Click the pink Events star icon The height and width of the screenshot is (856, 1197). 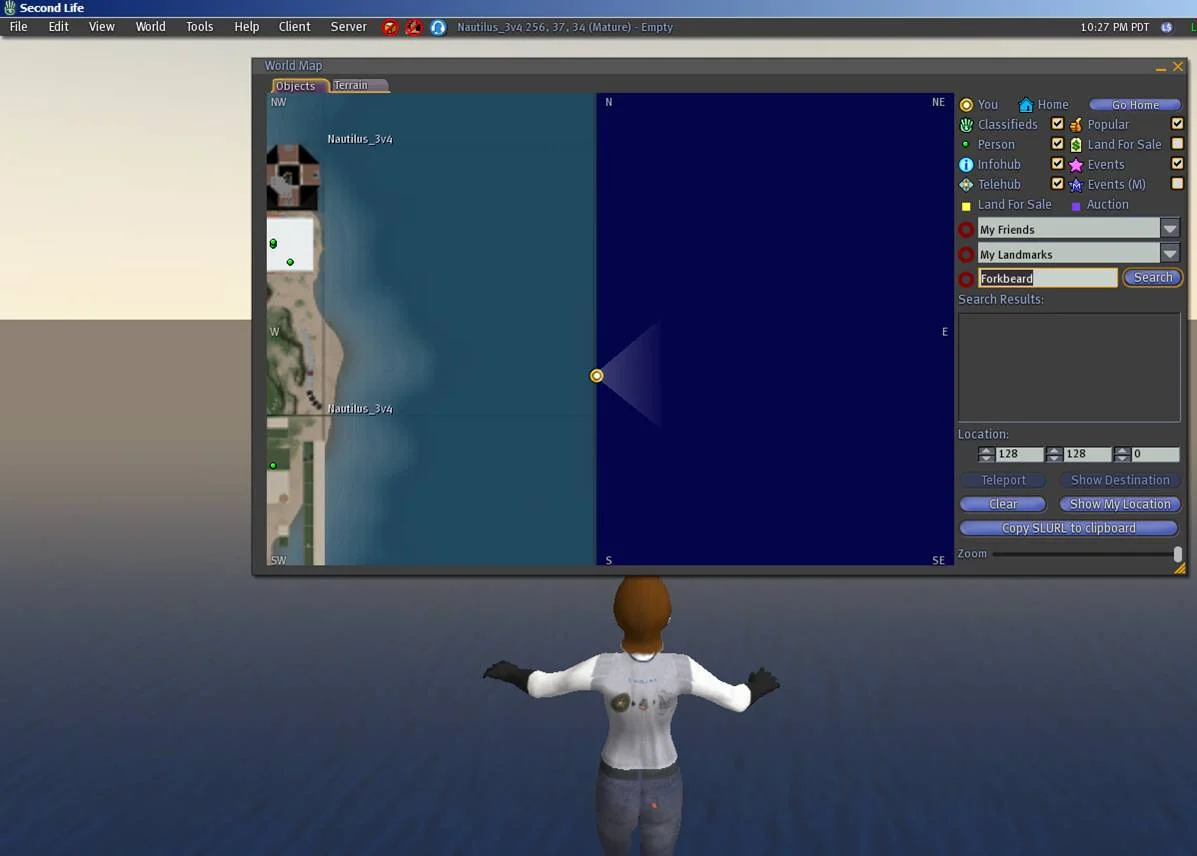tap(1076, 165)
